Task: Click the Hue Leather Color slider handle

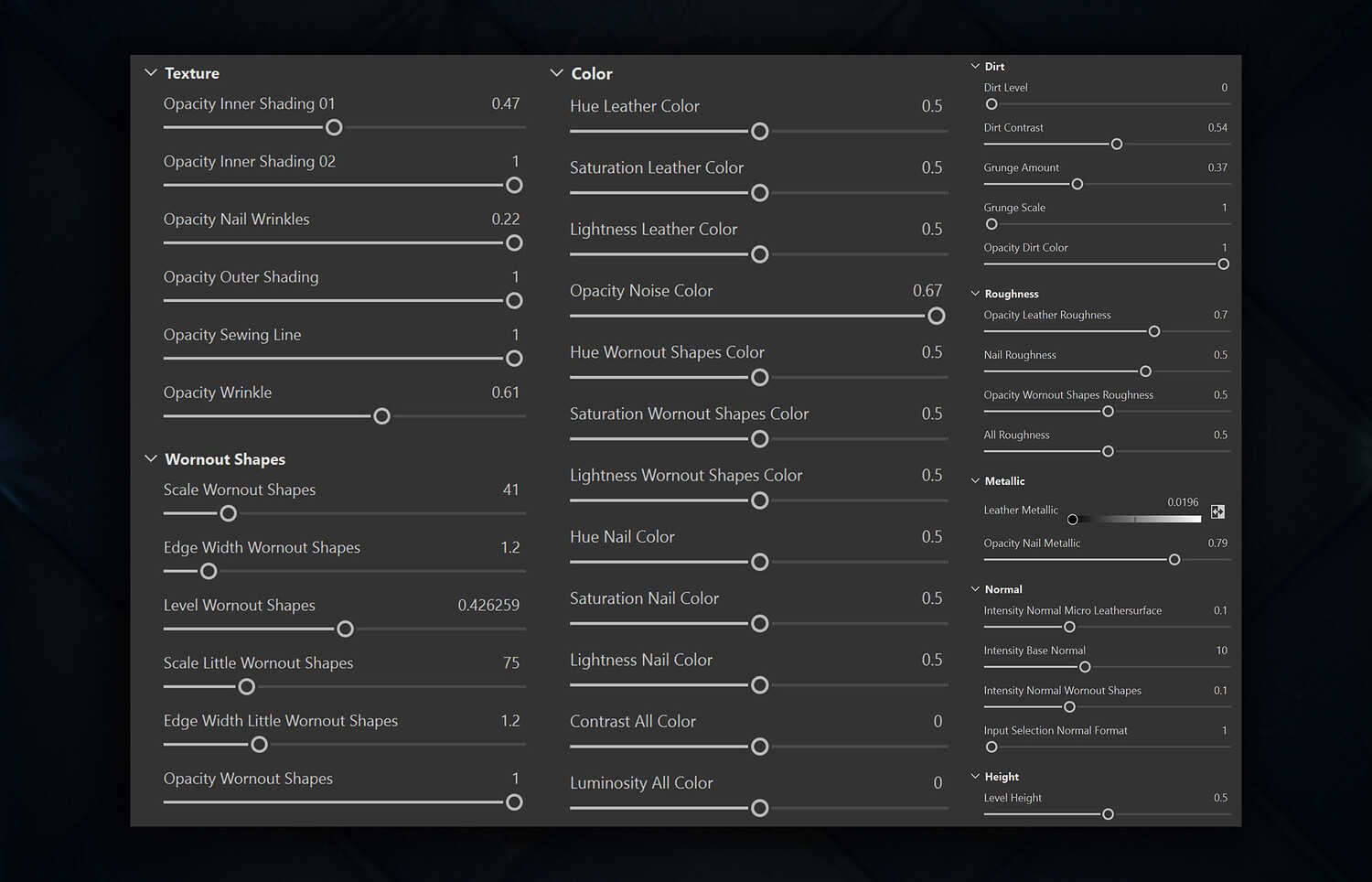Action: click(x=759, y=132)
